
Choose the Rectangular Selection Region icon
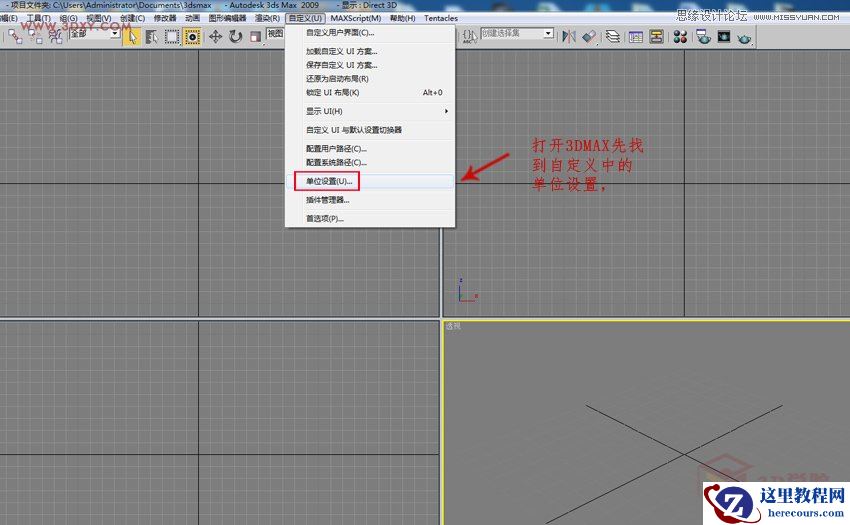pyautogui.click(x=172, y=37)
